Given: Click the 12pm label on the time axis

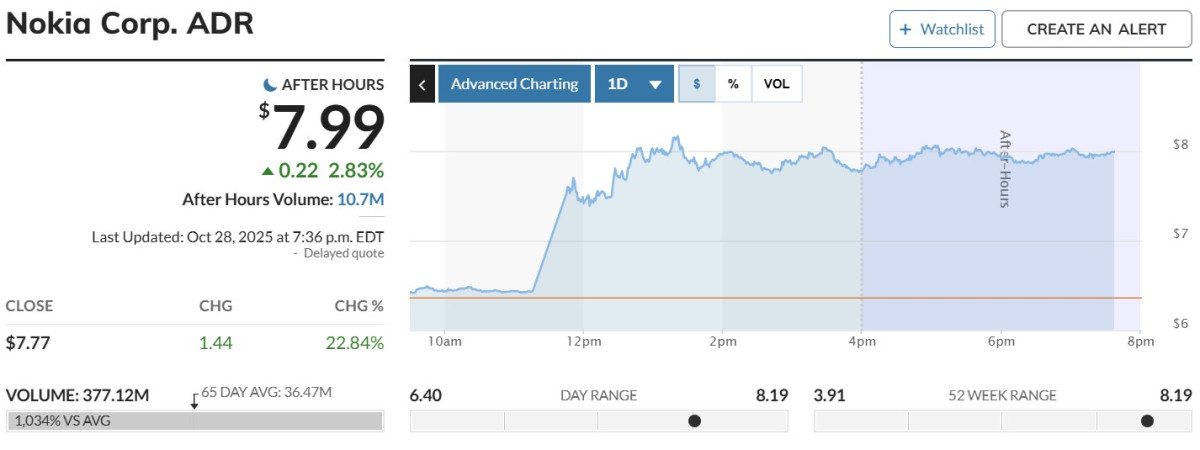Looking at the screenshot, I should coord(583,341).
